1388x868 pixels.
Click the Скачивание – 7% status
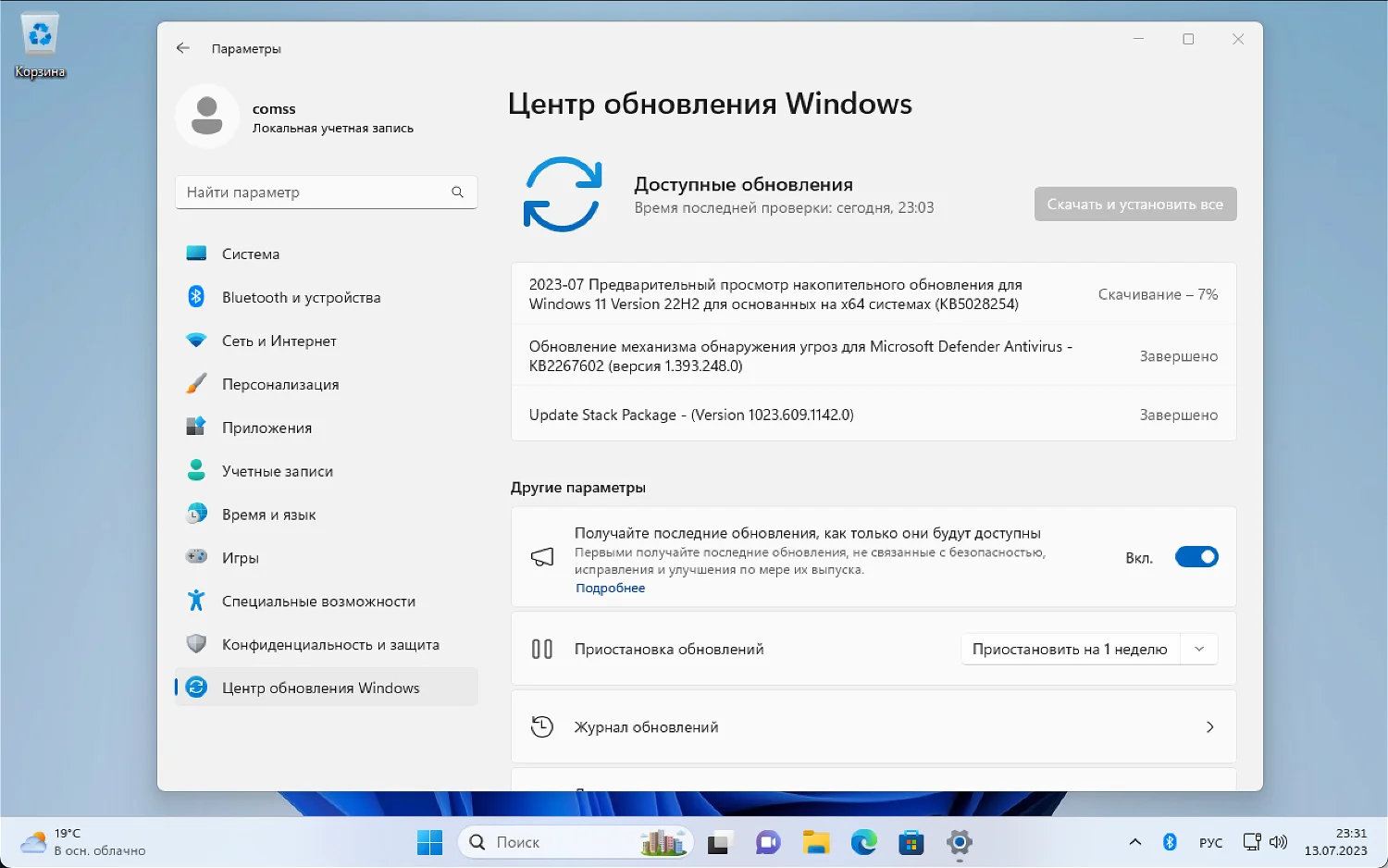(1158, 294)
